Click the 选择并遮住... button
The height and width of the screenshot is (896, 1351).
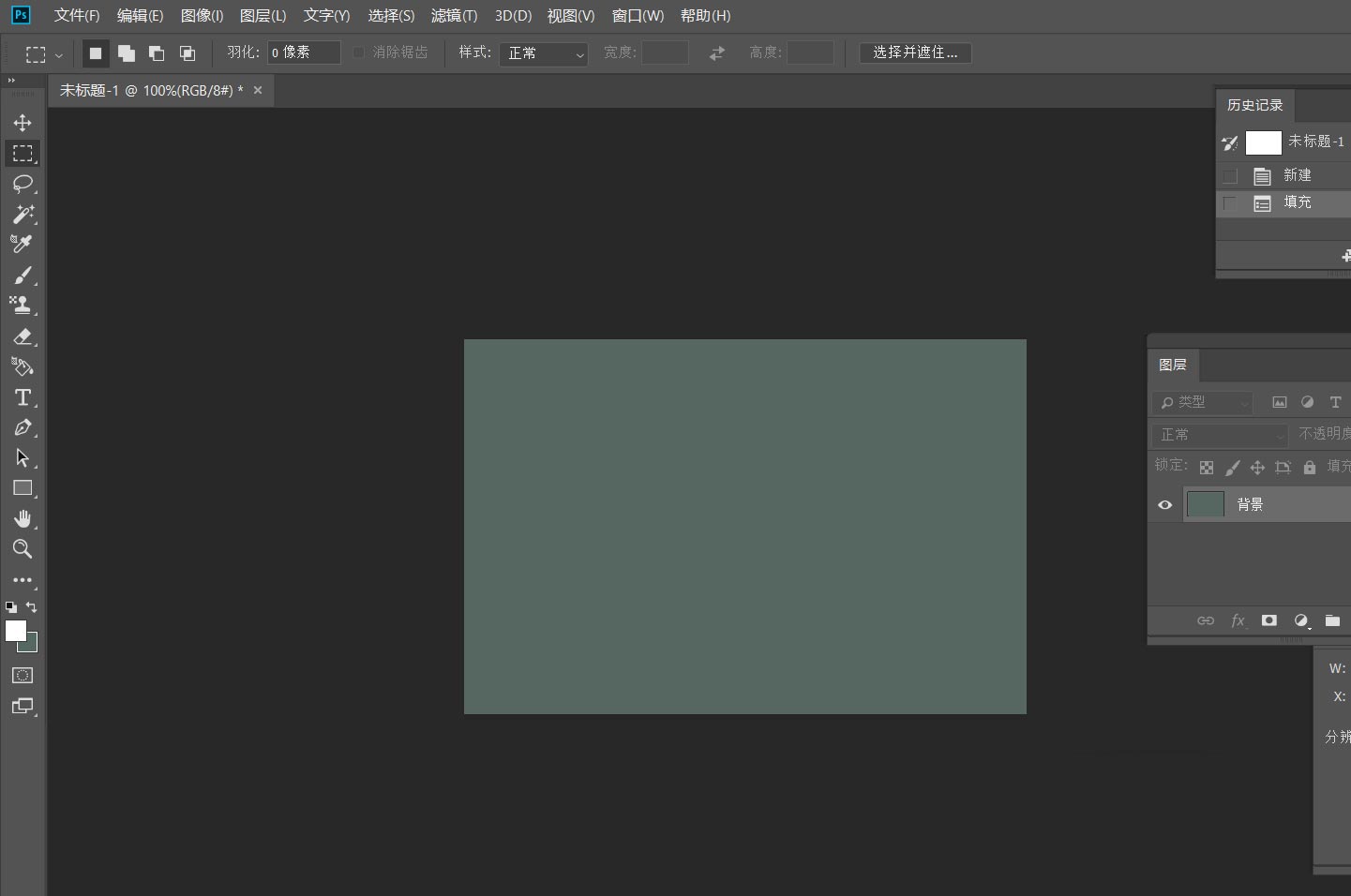915,52
